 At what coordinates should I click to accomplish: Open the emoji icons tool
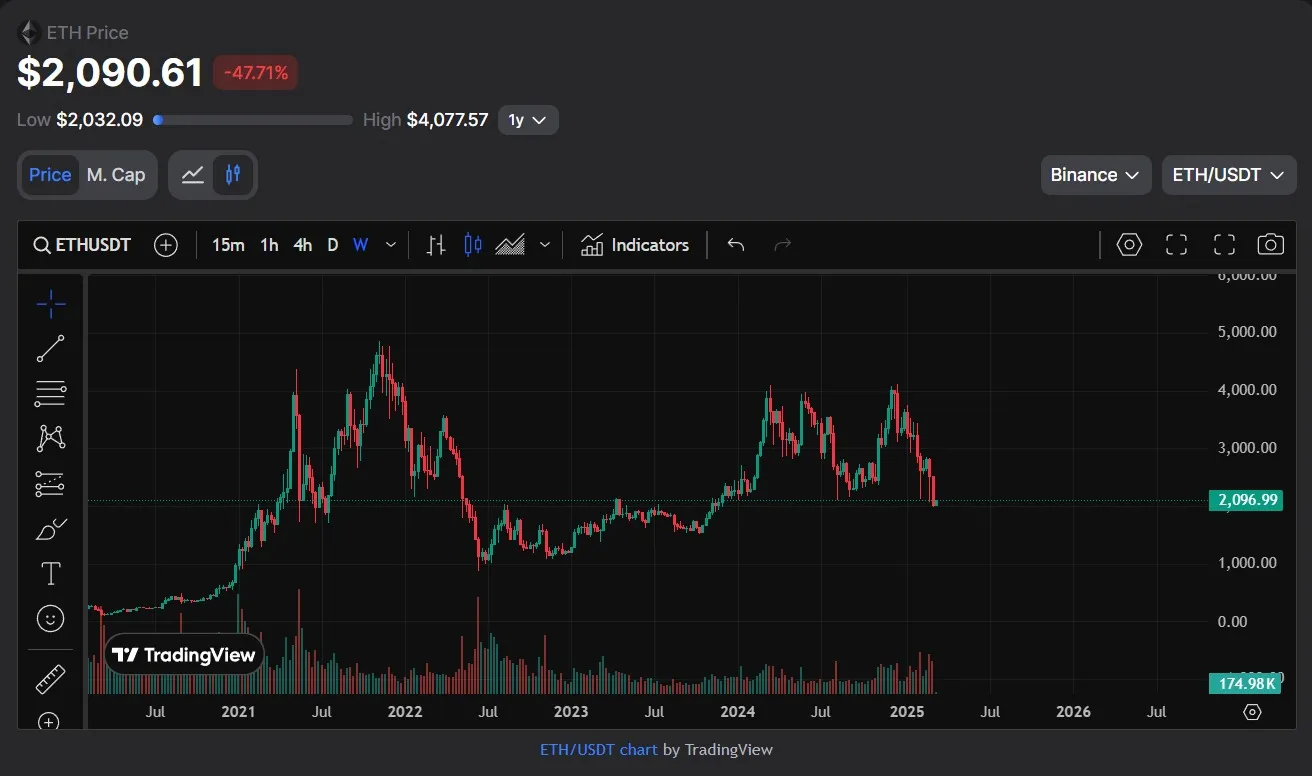tap(50, 619)
